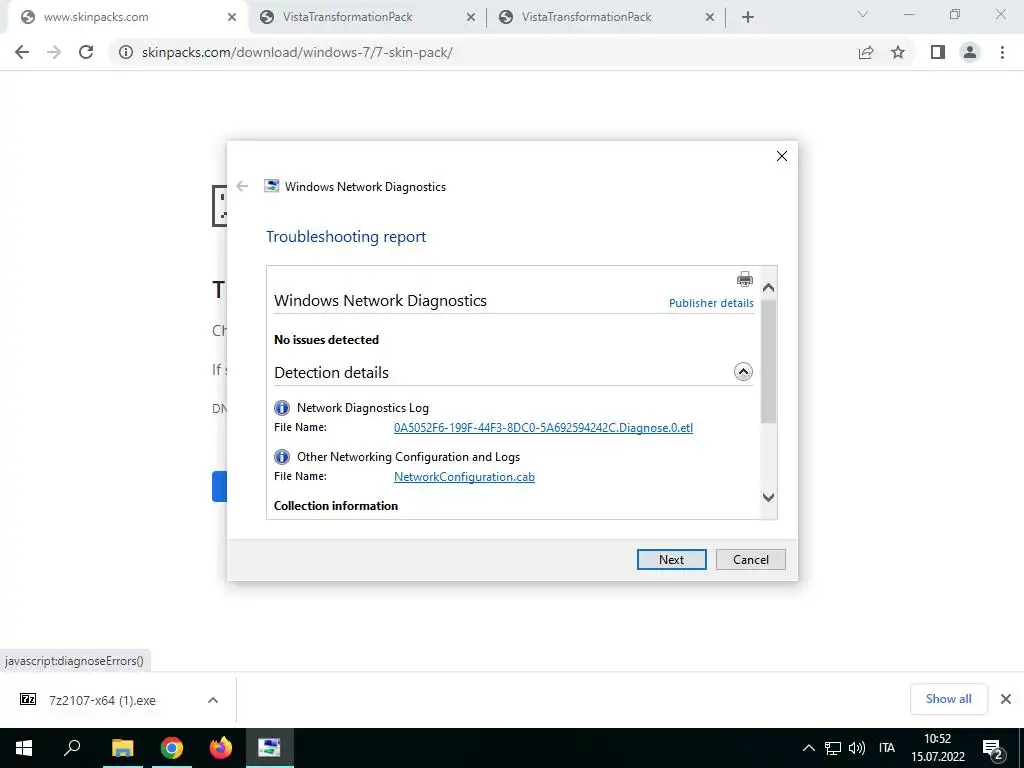Open Publisher details link

pos(711,303)
